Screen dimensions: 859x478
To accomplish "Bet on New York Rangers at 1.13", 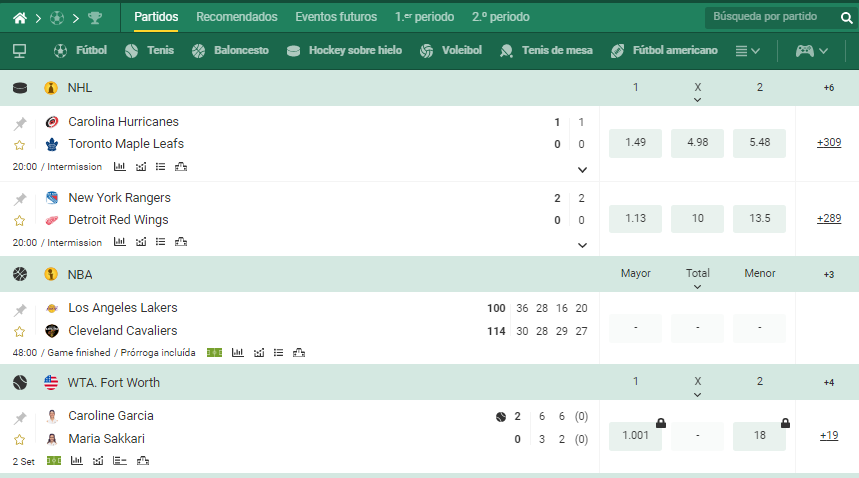I will [x=635, y=218].
